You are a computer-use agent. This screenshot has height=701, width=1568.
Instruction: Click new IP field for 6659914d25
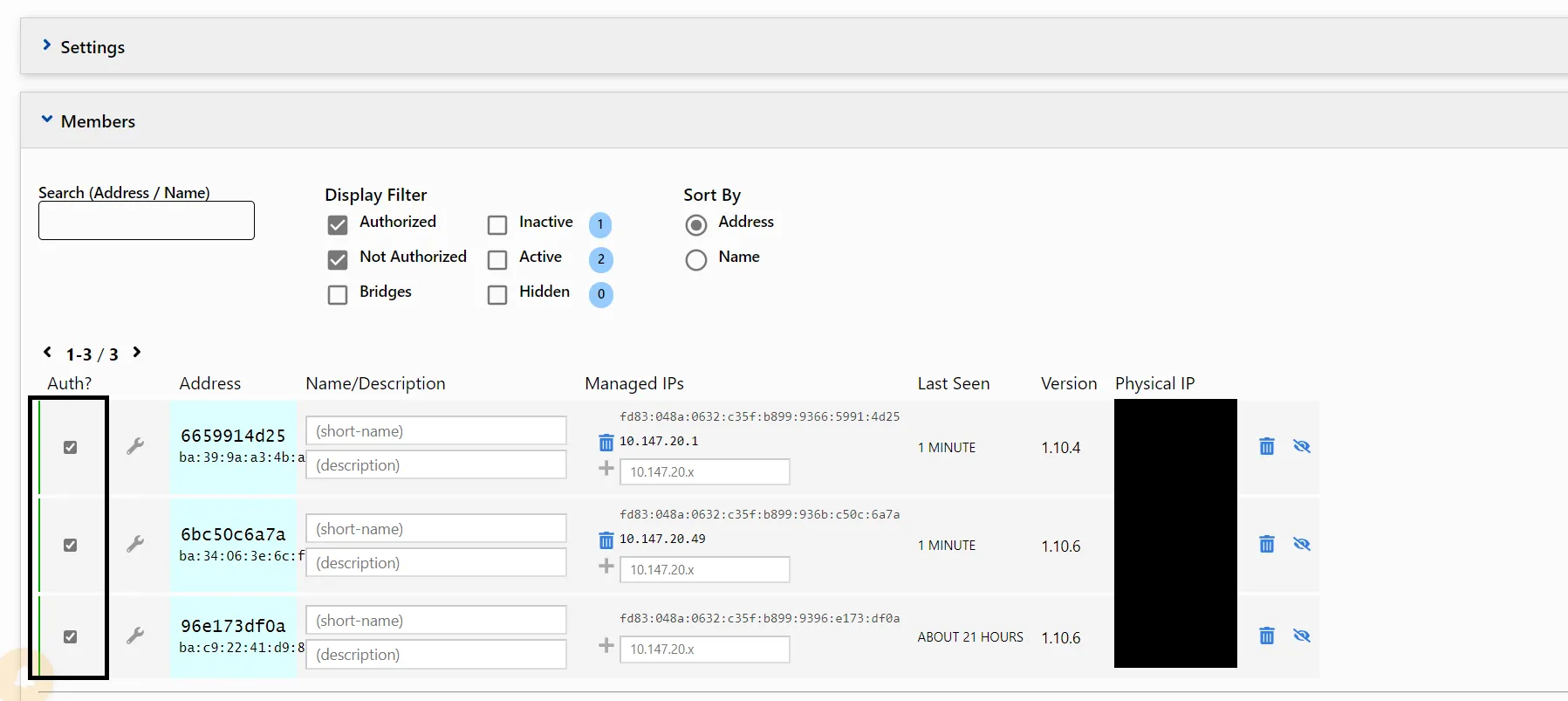[x=705, y=472]
